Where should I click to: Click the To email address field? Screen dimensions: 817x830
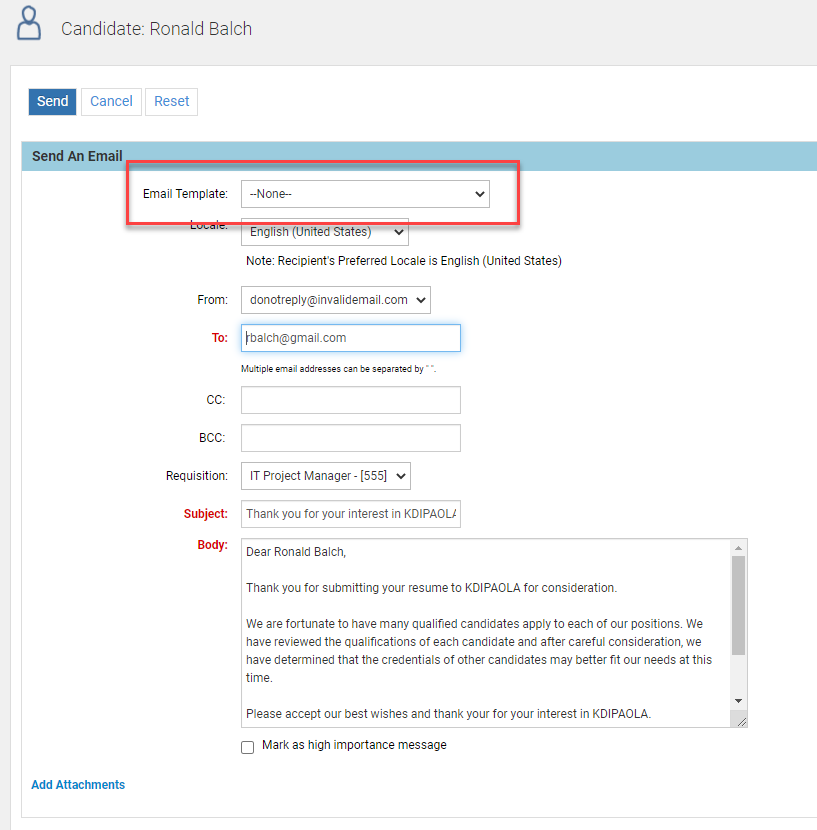pos(350,338)
